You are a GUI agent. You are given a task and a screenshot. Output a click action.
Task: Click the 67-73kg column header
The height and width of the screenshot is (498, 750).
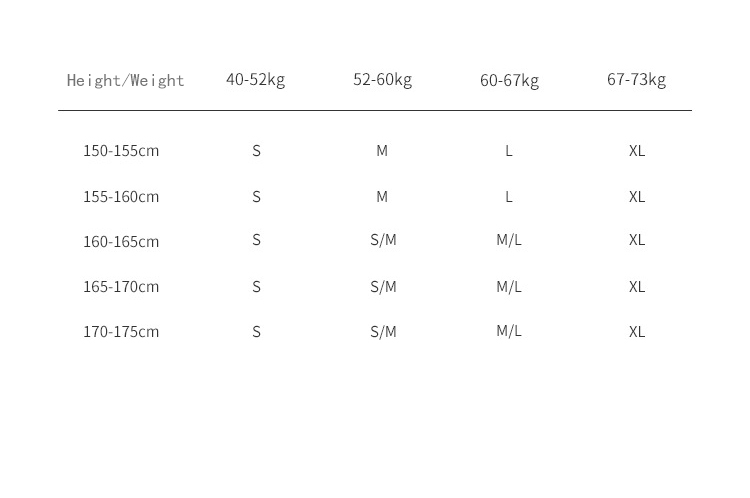tap(636, 79)
